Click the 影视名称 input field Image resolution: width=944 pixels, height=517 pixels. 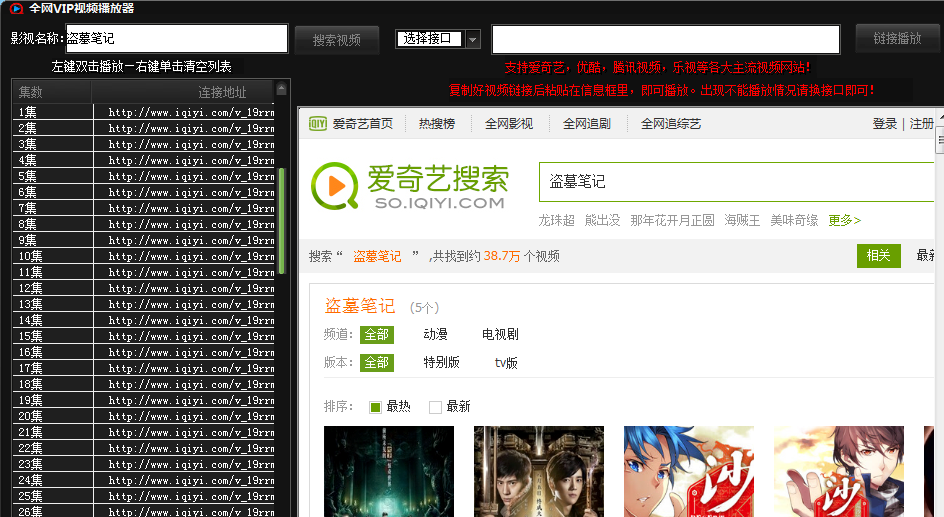176,39
